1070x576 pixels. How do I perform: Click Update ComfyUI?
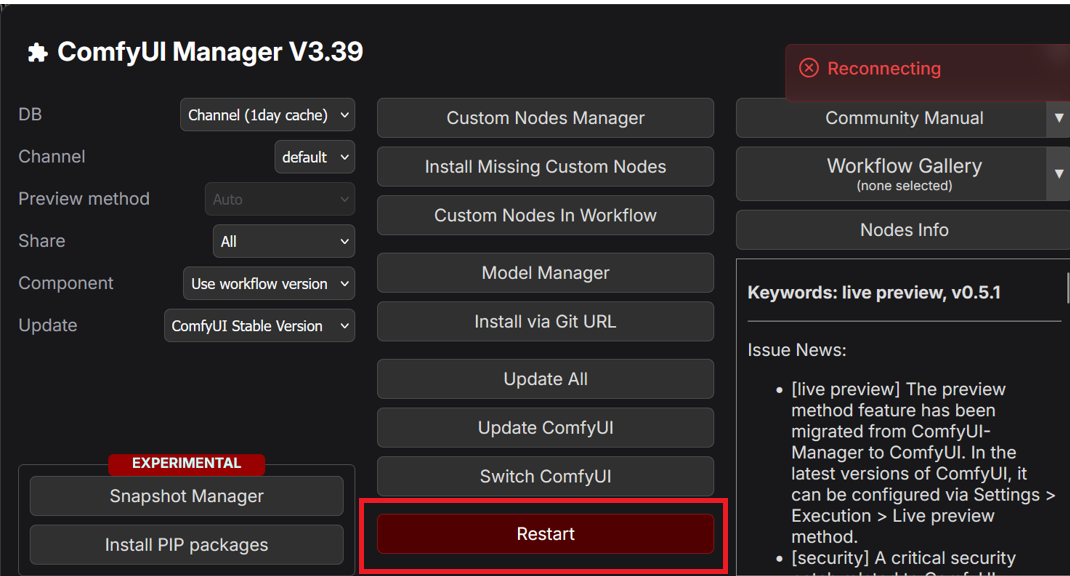545,428
